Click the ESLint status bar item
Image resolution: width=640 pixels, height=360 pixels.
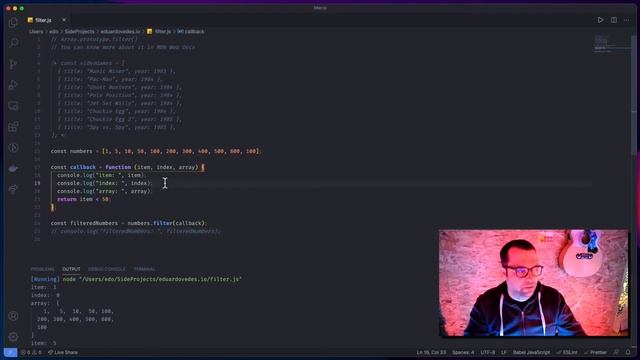567,352
